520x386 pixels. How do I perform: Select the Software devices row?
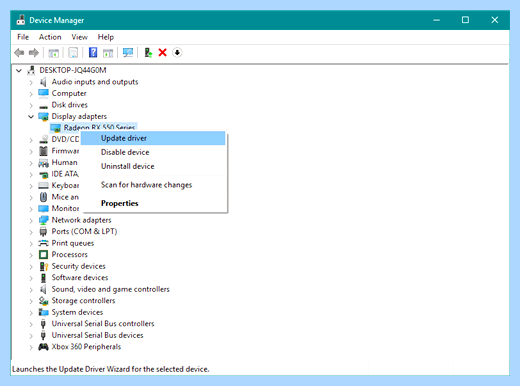click(80, 278)
